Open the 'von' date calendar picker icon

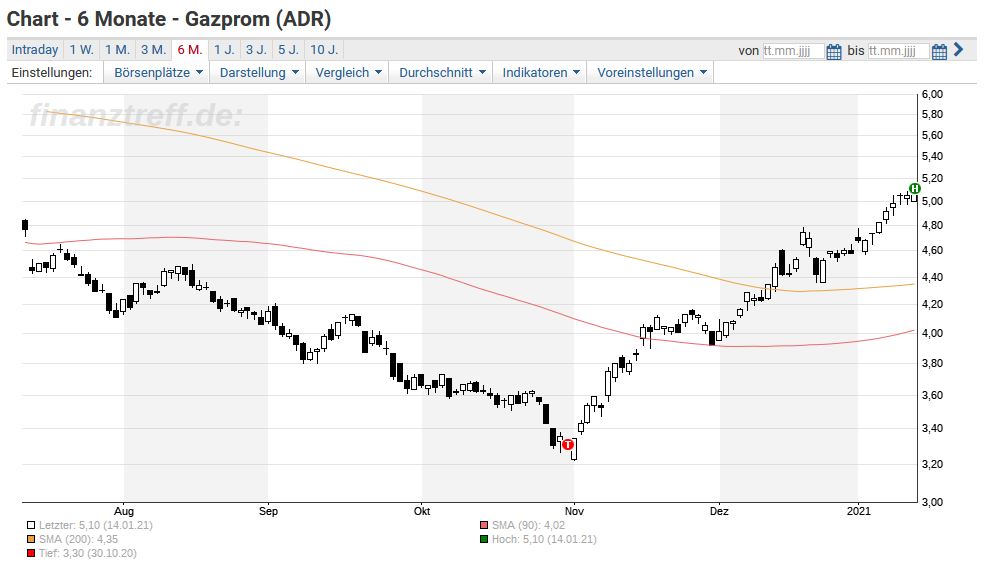[834, 51]
